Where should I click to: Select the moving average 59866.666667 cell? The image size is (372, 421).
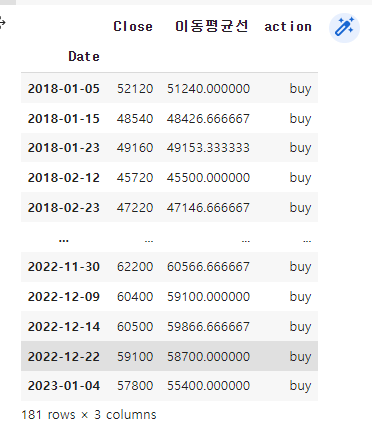pos(208,327)
